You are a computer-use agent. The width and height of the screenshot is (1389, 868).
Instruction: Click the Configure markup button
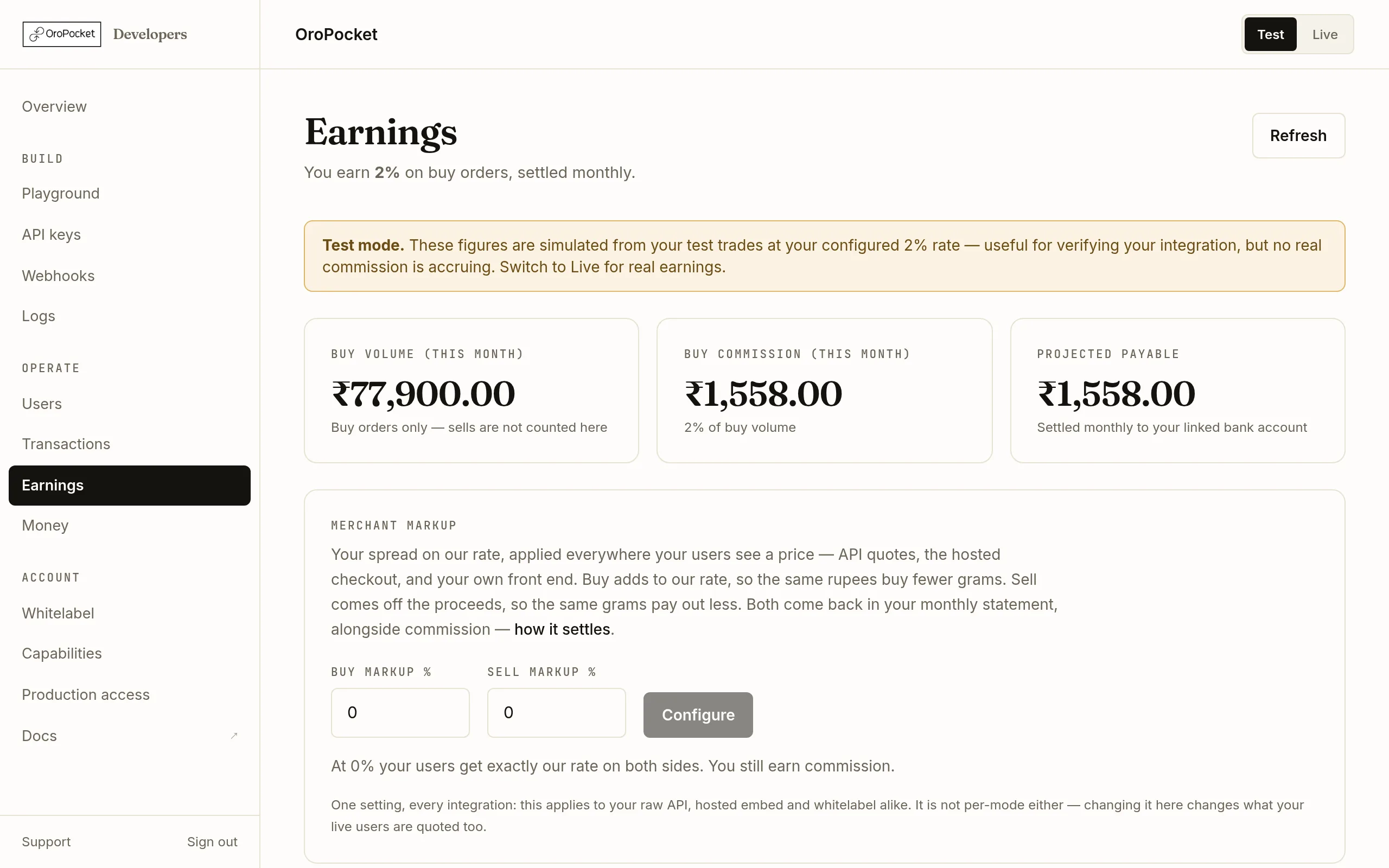[698, 714]
